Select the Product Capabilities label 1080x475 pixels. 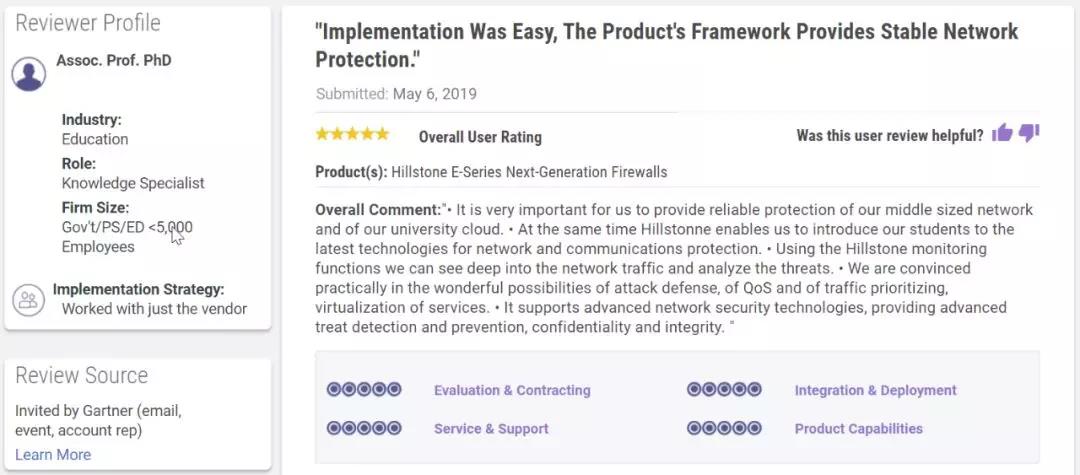coord(858,429)
